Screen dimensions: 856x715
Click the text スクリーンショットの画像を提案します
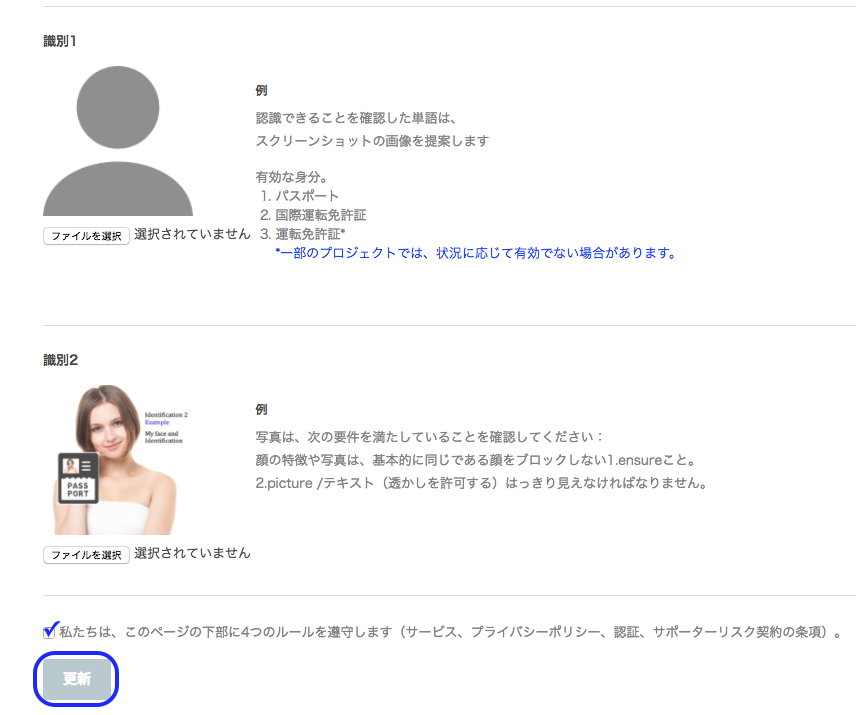(x=372, y=141)
